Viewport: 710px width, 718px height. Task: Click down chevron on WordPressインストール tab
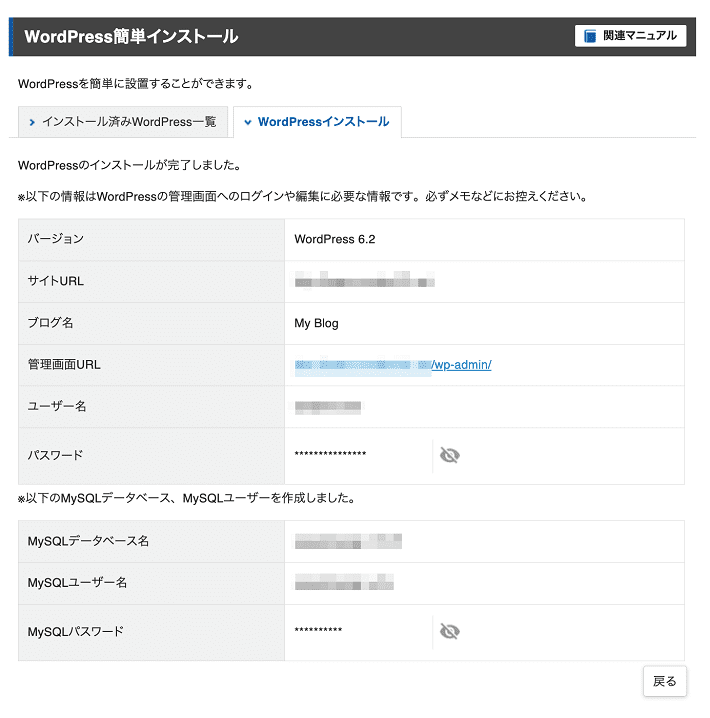pyautogui.click(x=248, y=122)
